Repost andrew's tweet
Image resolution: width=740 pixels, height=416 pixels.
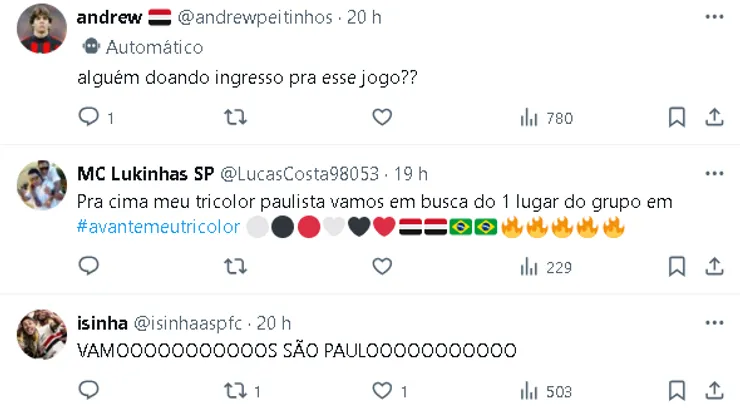point(235,117)
